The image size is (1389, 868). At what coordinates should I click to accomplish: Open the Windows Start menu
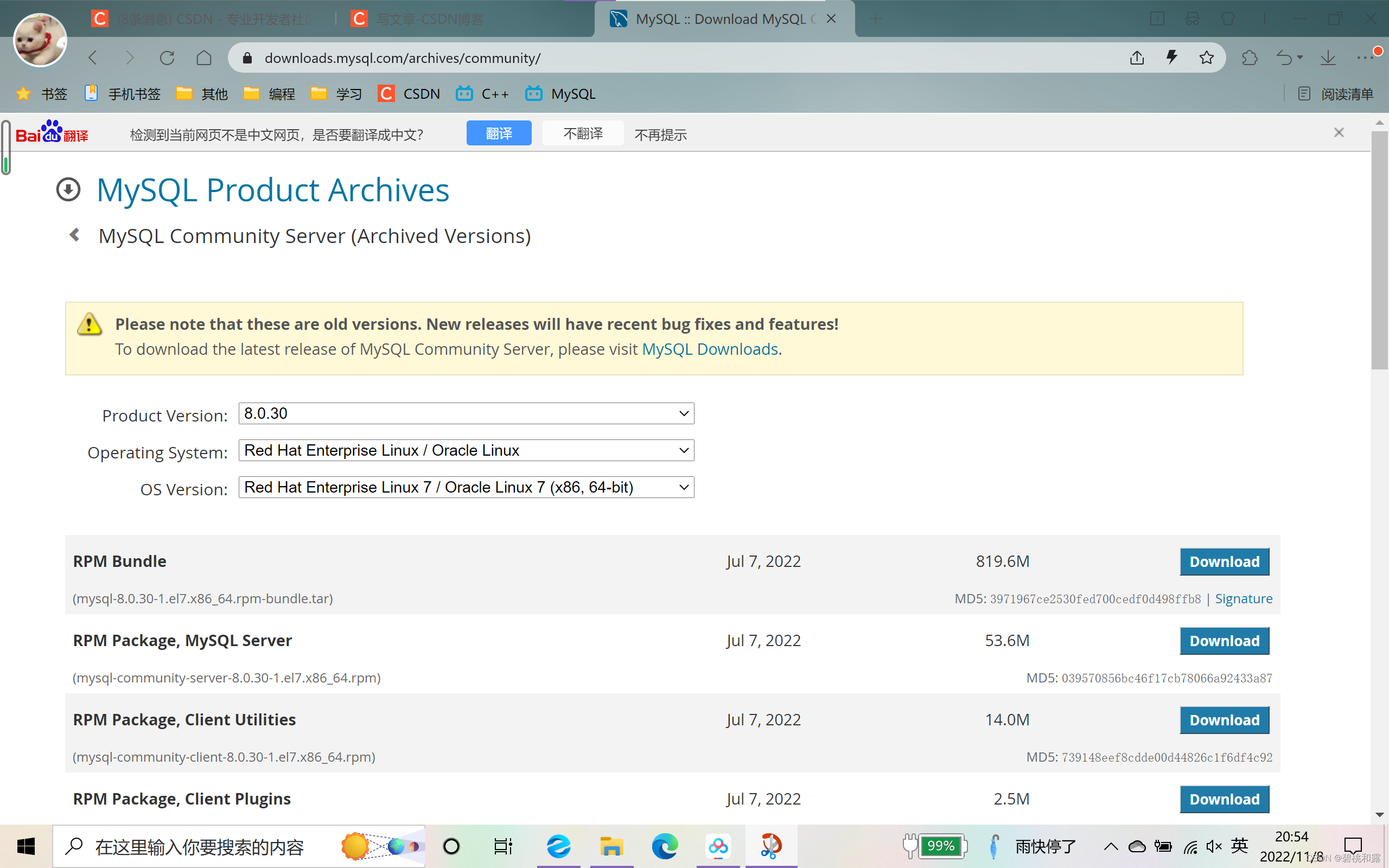(x=26, y=846)
